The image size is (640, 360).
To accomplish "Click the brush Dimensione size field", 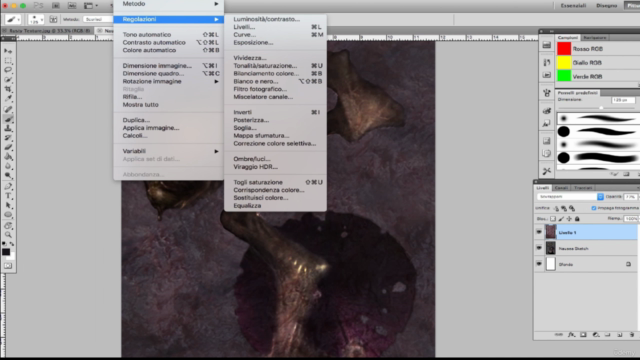I will tap(623, 100).
